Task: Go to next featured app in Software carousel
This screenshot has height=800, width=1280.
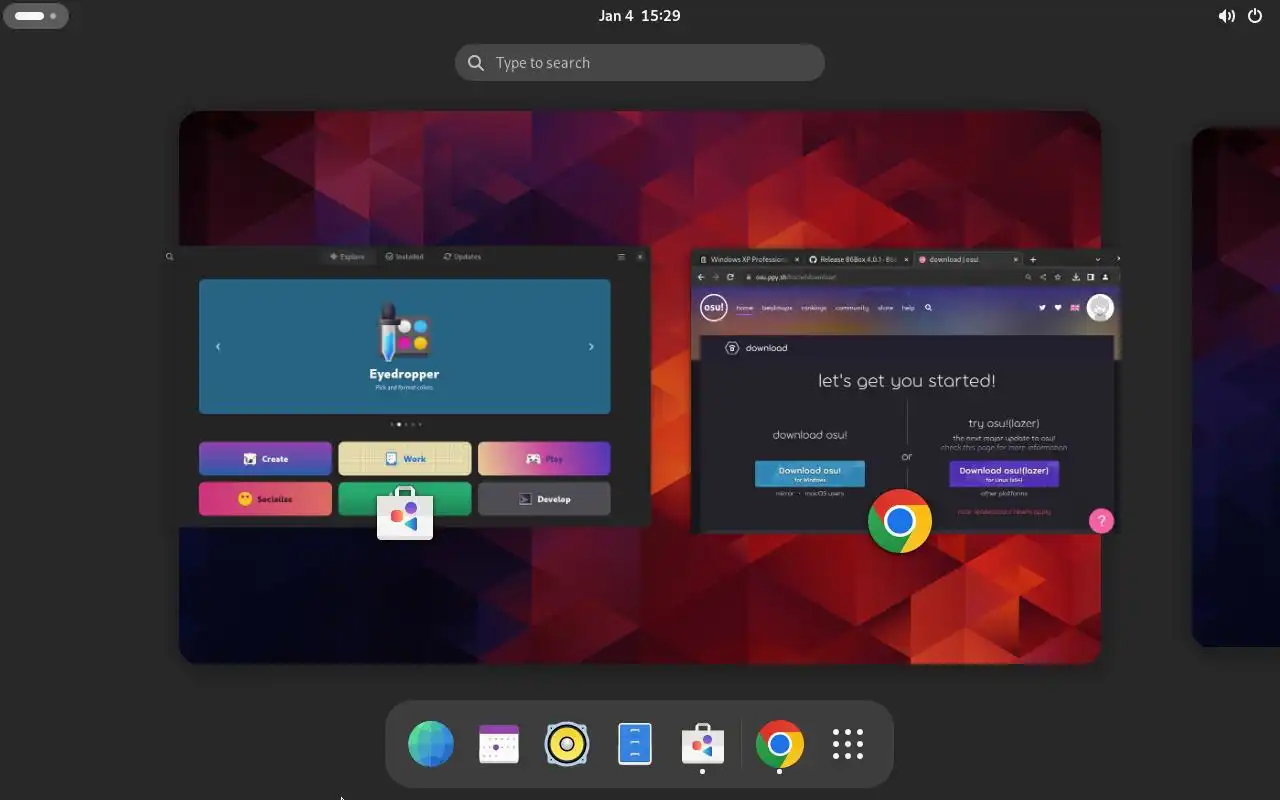Action: point(591,346)
